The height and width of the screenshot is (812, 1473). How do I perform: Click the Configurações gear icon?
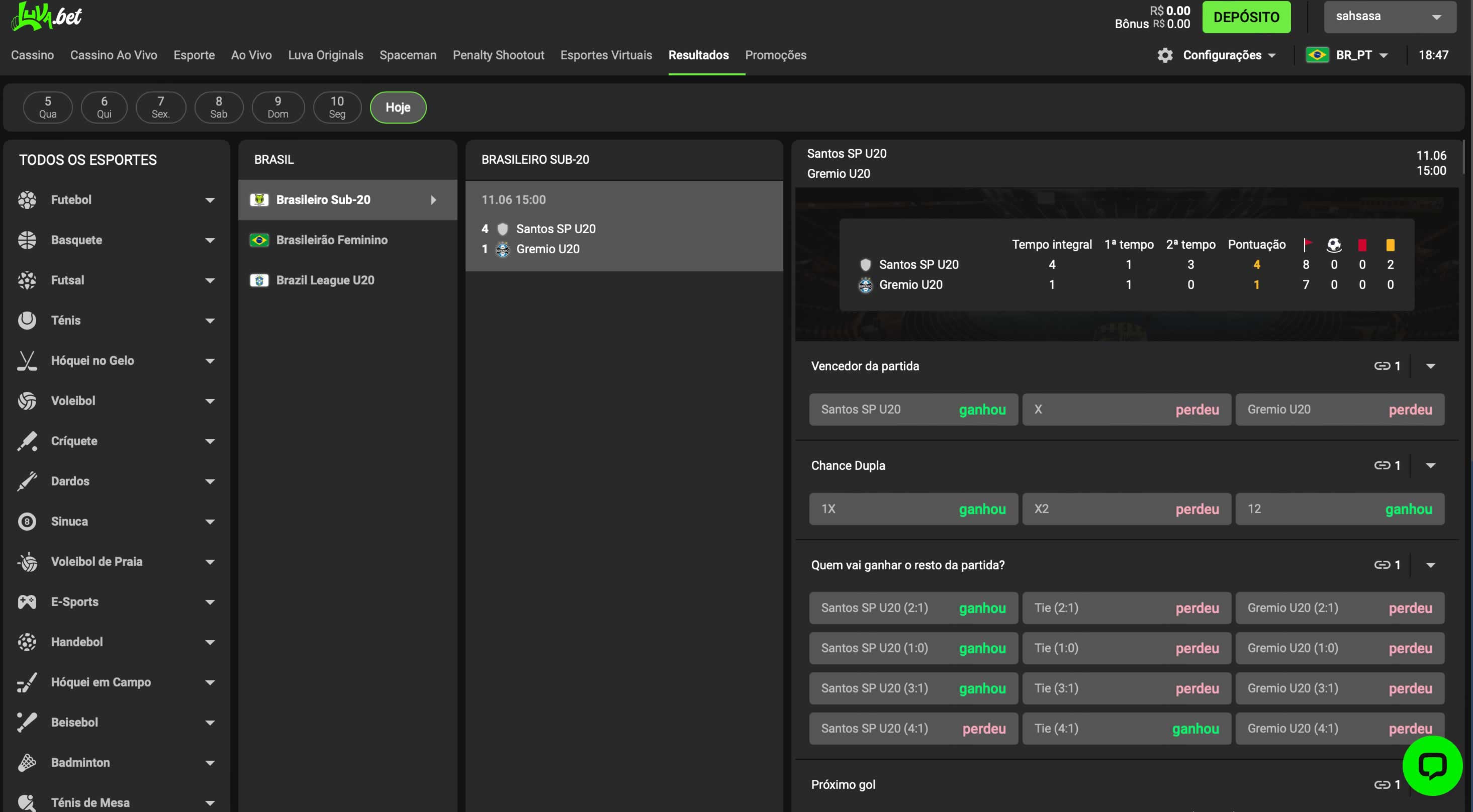click(1165, 55)
